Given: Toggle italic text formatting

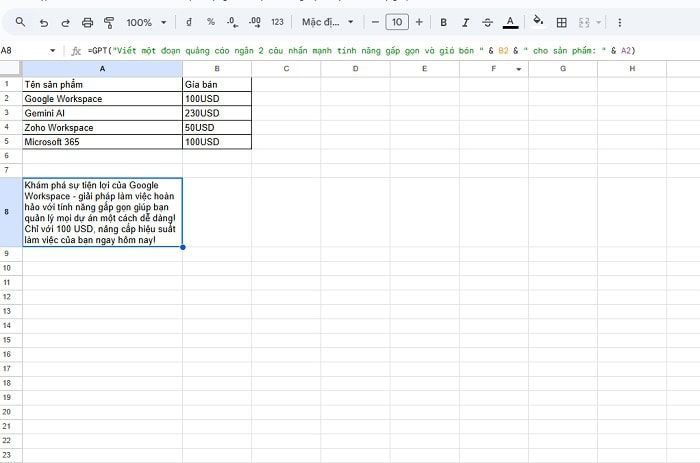Looking at the screenshot, I should click(463, 22).
